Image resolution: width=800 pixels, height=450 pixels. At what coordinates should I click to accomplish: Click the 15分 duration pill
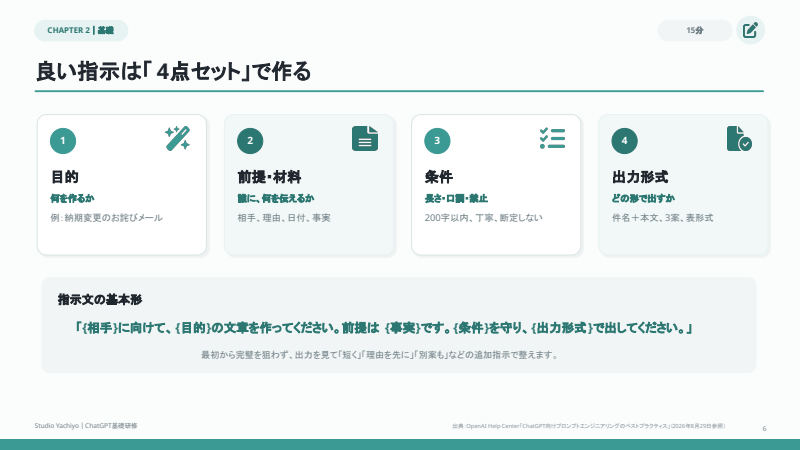[x=695, y=31]
